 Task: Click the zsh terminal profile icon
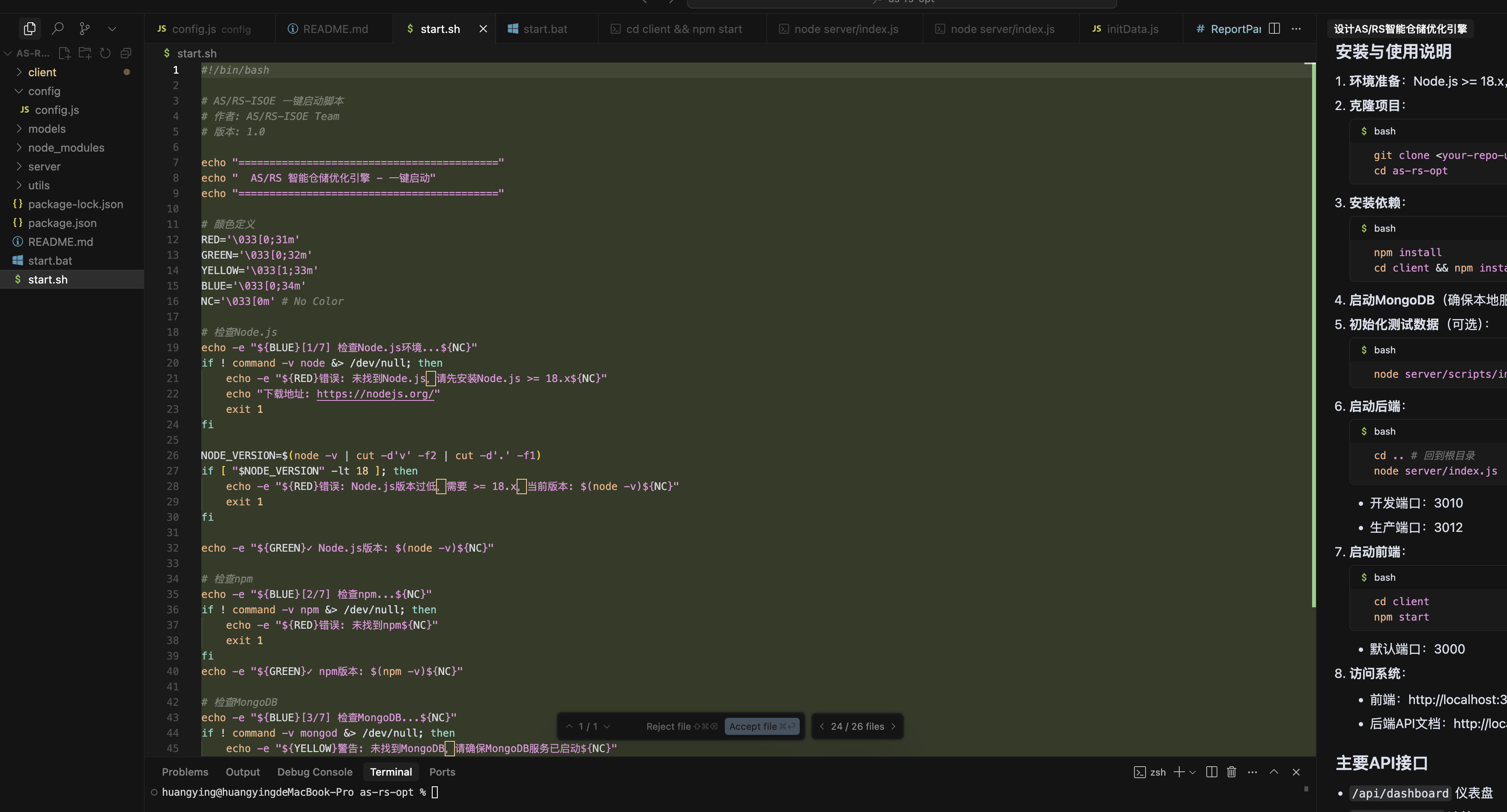coord(1139,772)
